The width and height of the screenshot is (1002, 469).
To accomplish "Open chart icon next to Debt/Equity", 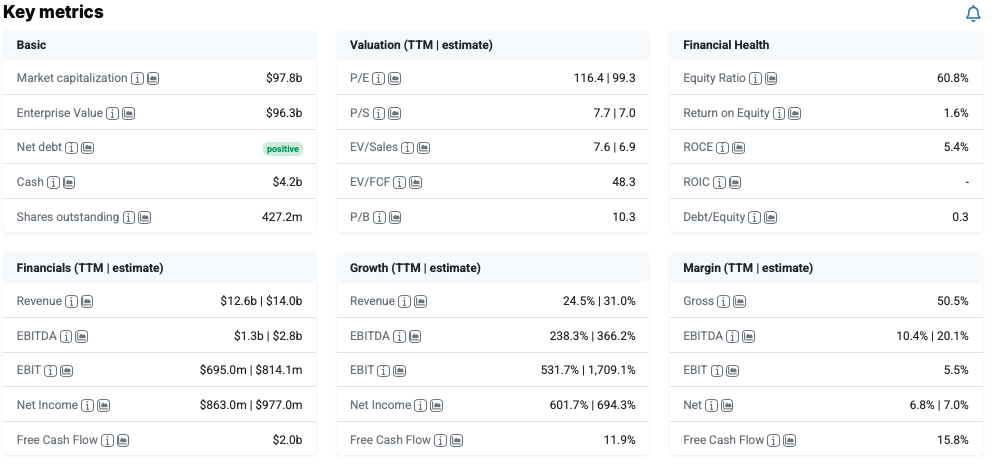I will tap(771, 218).
